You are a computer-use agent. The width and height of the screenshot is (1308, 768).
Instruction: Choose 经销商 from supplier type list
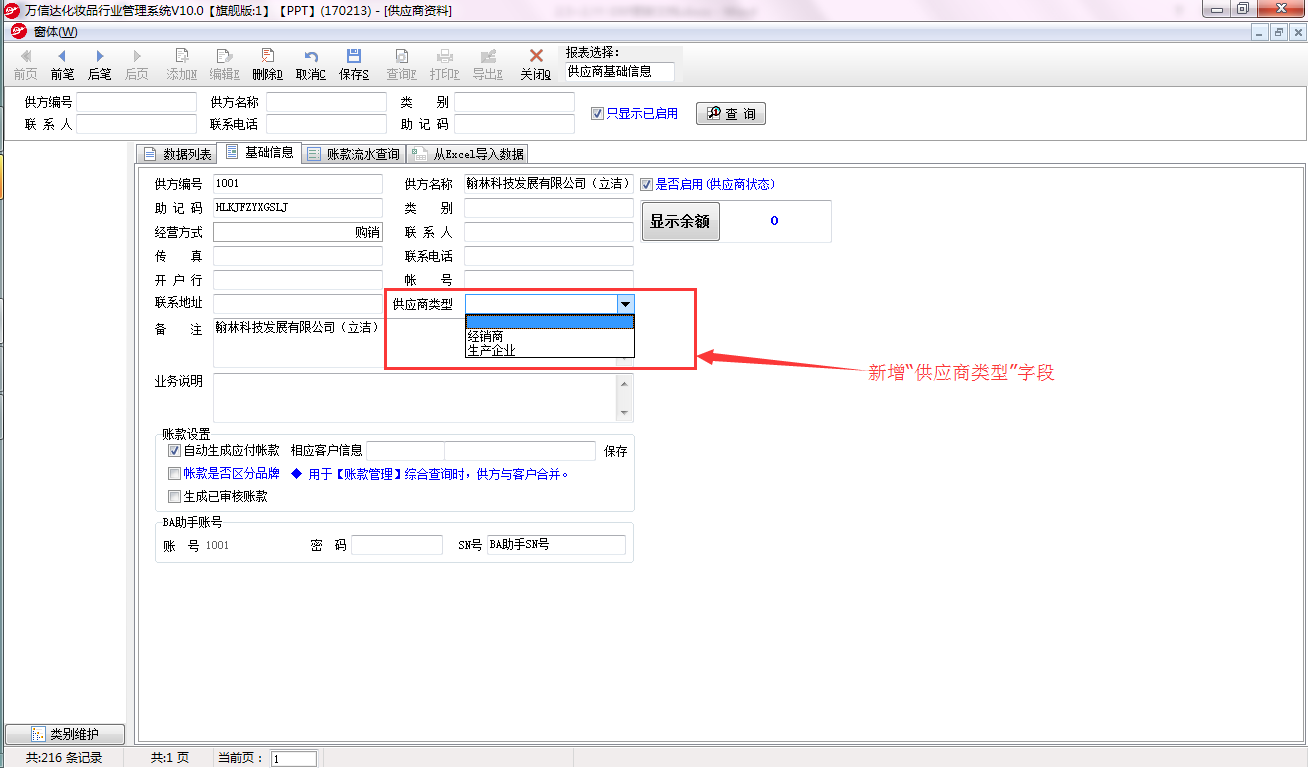[550, 337]
